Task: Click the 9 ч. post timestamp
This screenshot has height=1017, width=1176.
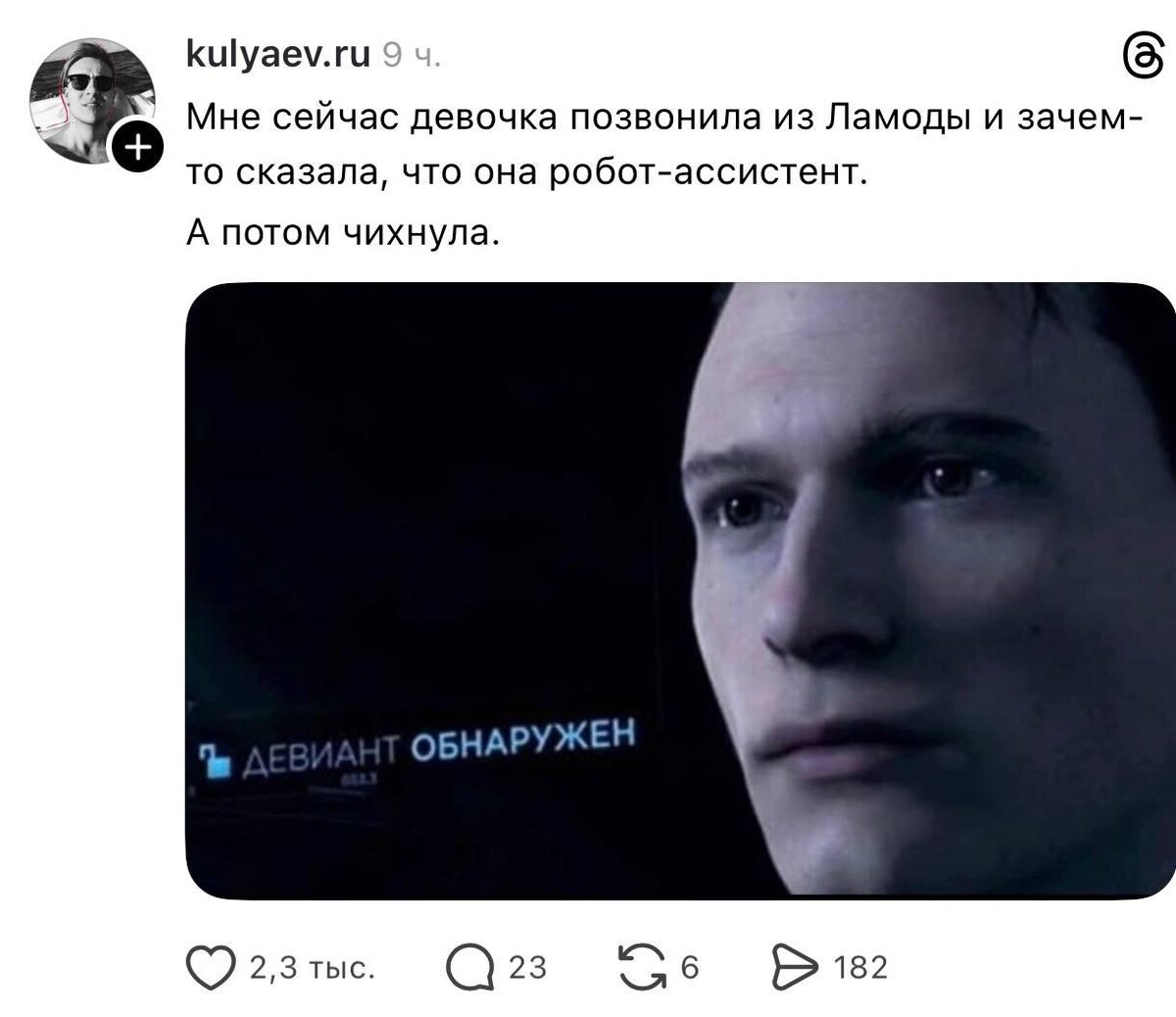Action: pos(411,59)
